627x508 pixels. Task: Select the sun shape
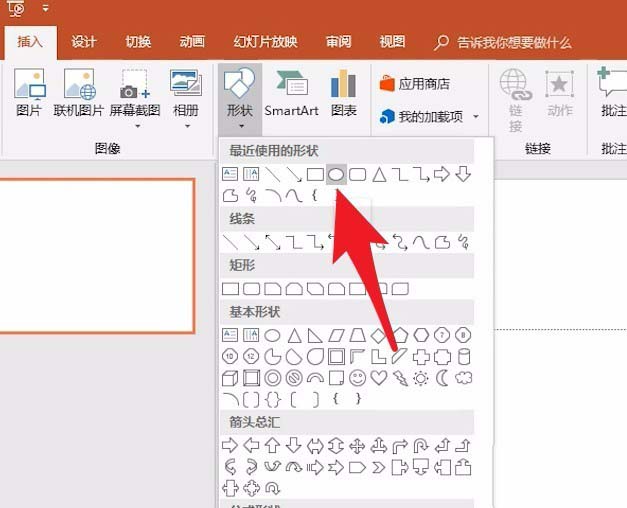pyautogui.click(x=421, y=378)
